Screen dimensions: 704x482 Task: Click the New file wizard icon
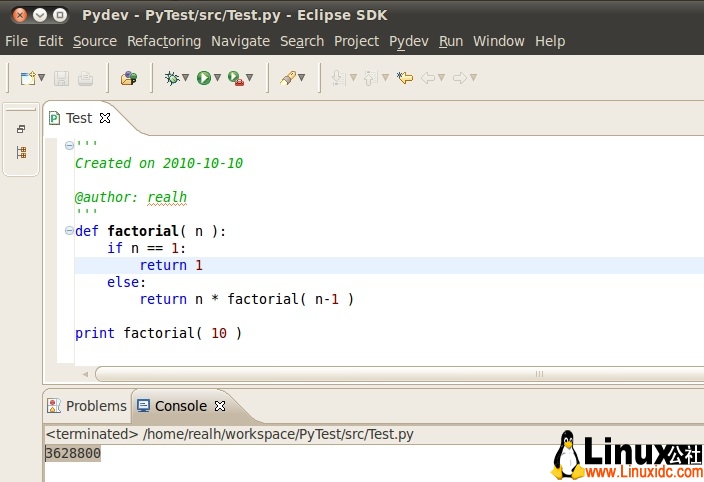pos(28,78)
